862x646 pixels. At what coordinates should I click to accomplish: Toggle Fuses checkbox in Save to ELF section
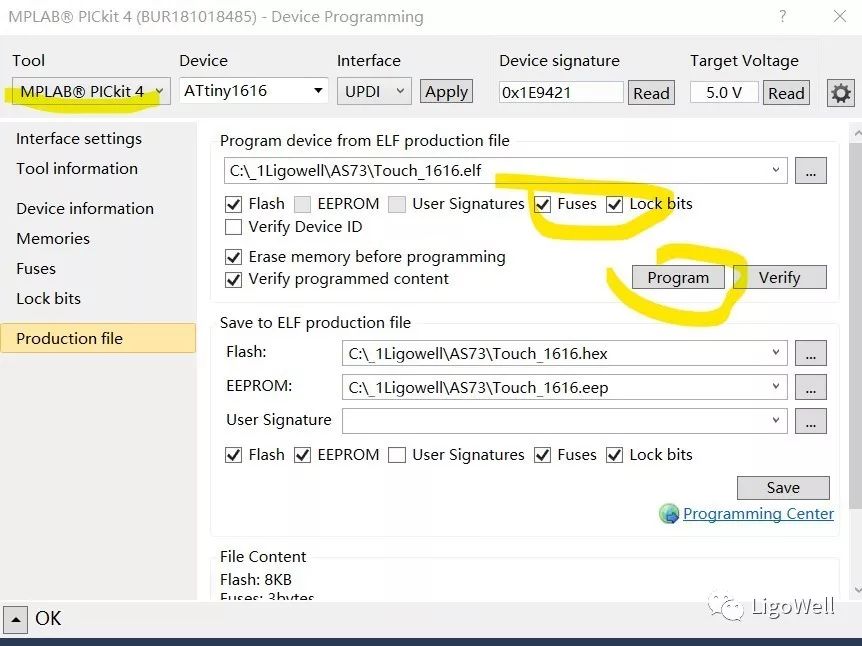543,455
